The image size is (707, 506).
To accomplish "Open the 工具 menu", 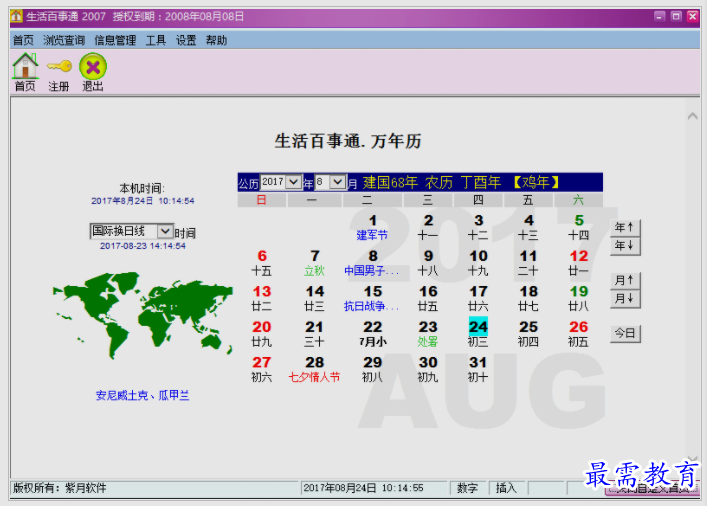I will (156, 41).
